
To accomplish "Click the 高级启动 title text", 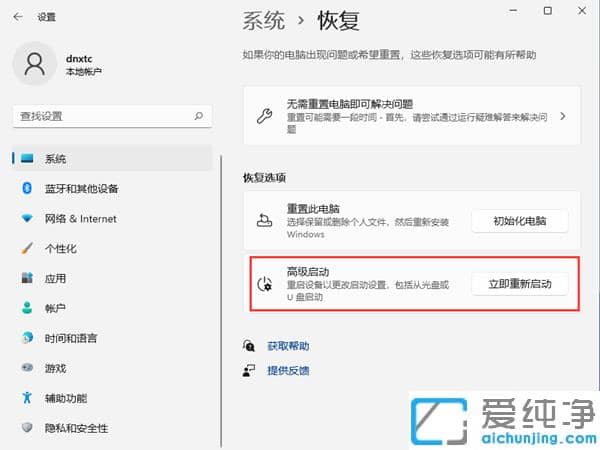I will 308,272.
